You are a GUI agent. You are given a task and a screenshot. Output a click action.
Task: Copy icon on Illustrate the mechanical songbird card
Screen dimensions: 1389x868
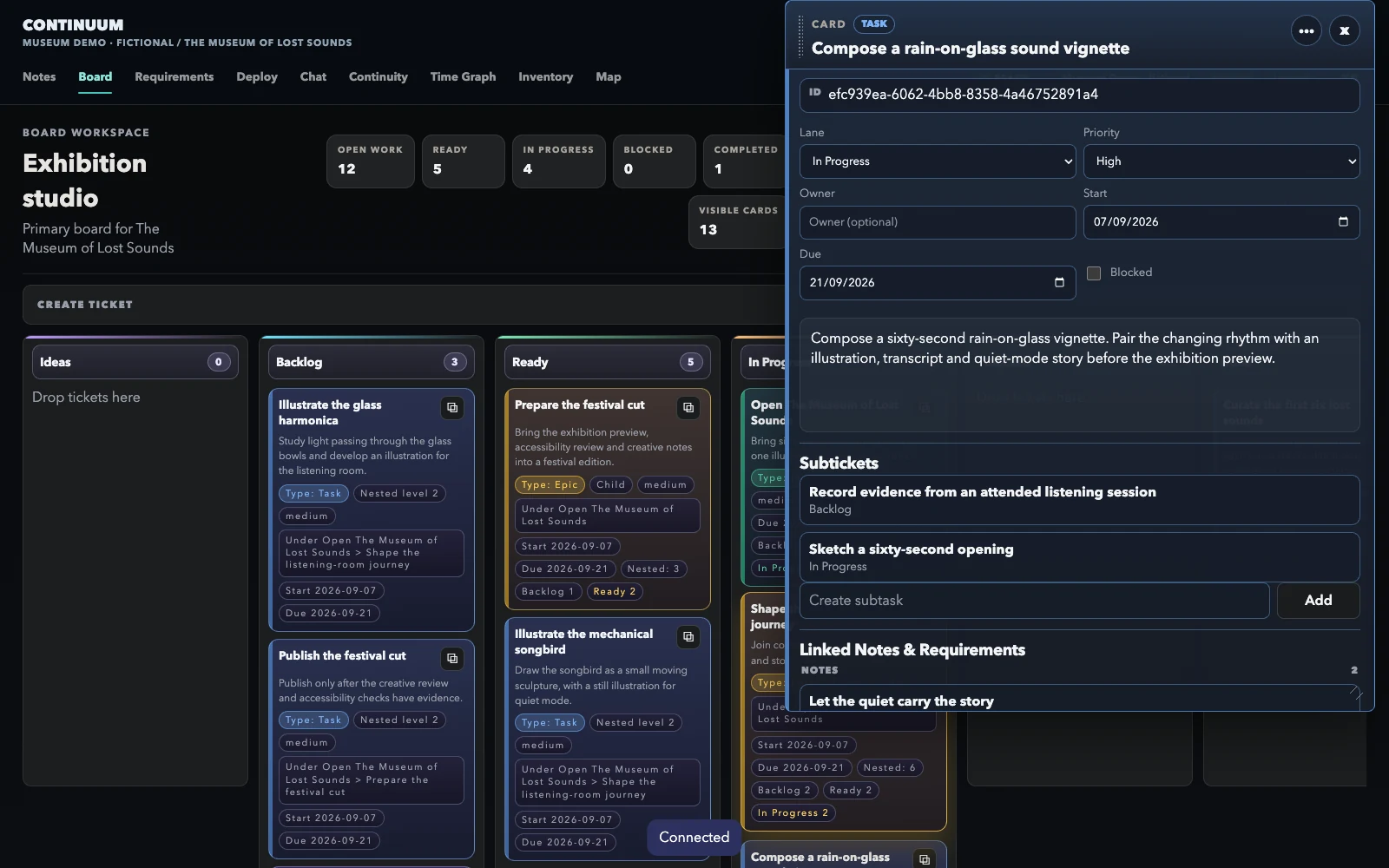point(688,636)
